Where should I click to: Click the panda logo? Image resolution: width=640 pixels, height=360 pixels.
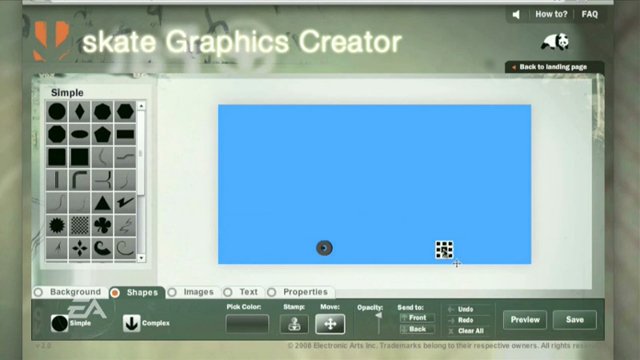pyautogui.click(x=555, y=42)
